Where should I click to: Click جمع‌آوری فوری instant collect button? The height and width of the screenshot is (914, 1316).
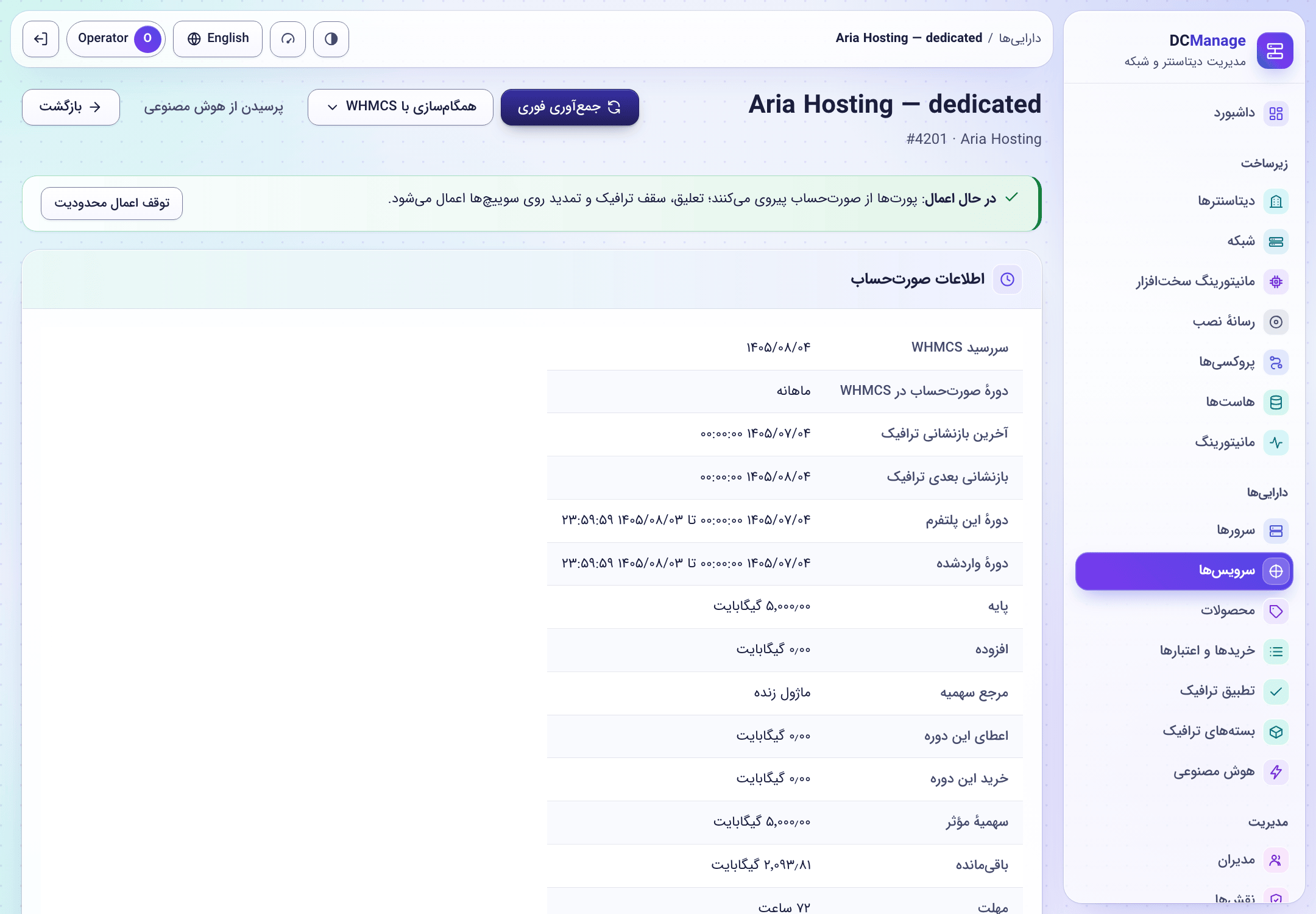[x=570, y=107]
